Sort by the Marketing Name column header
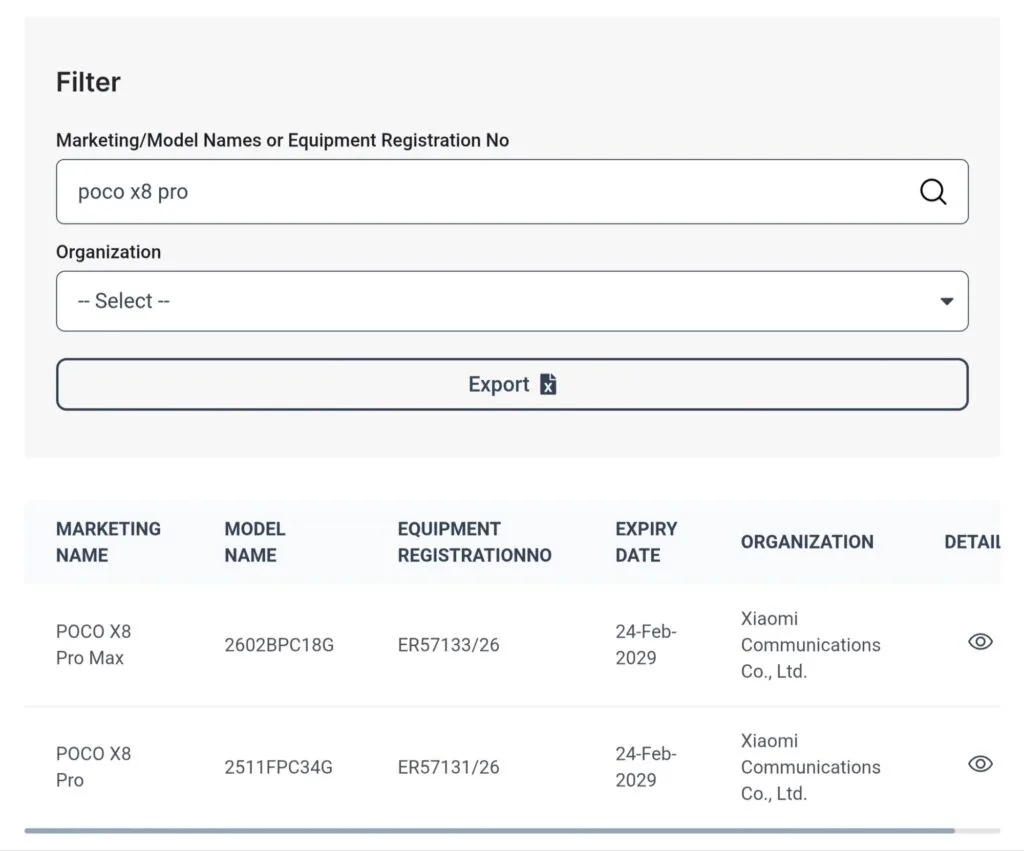Image resolution: width=1024 pixels, height=851 pixels. (109, 541)
